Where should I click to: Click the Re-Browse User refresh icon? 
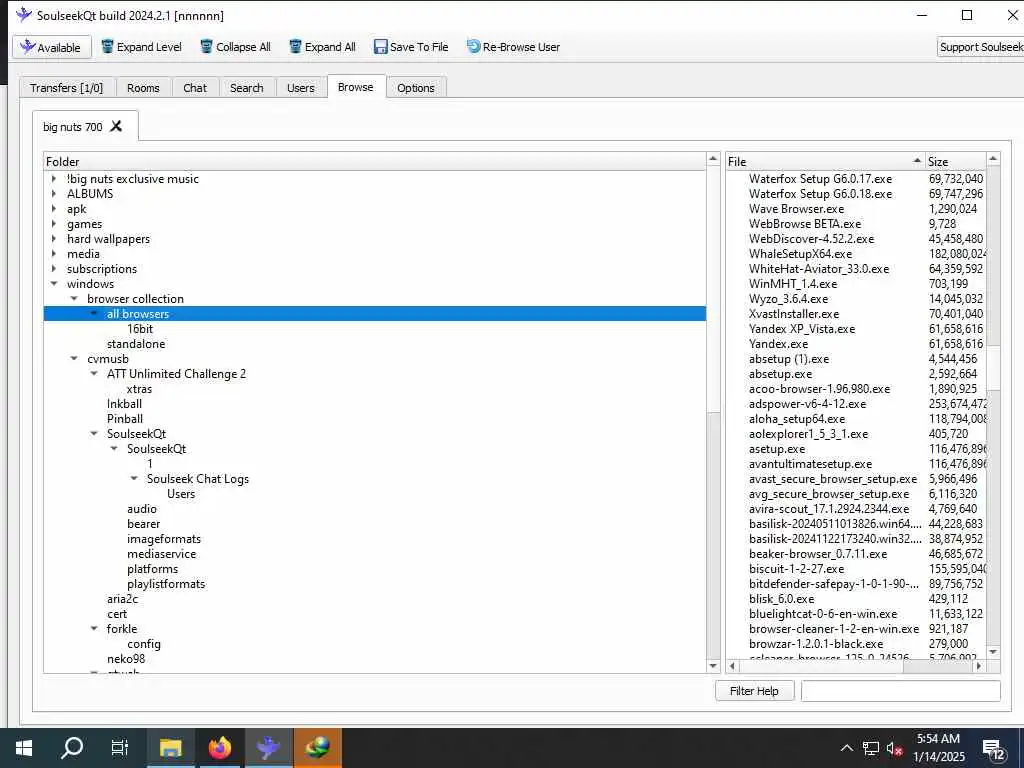pyautogui.click(x=473, y=47)
